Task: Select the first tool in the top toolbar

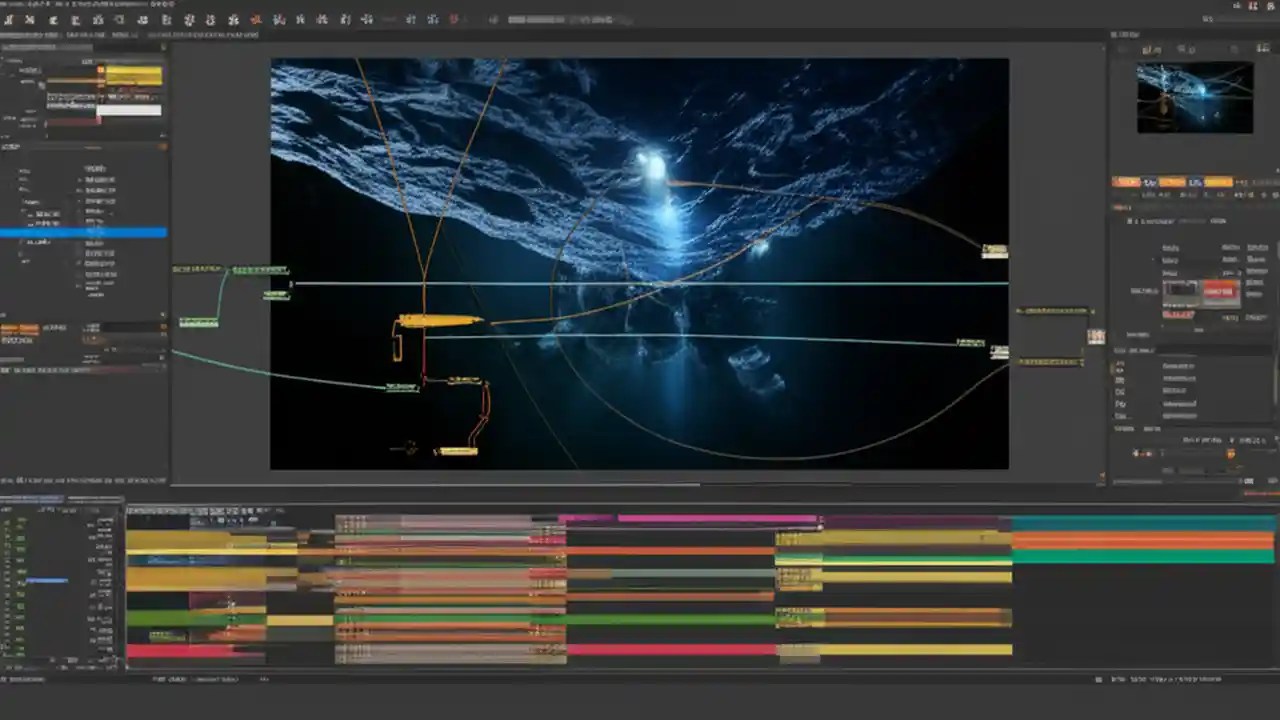Action: click(10, 19)
